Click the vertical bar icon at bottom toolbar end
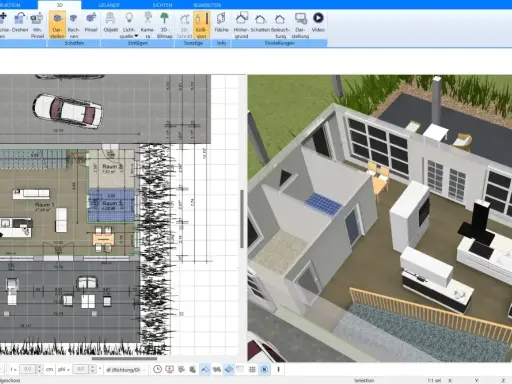Screen dimensions: 512x384 tap(278, 369)
